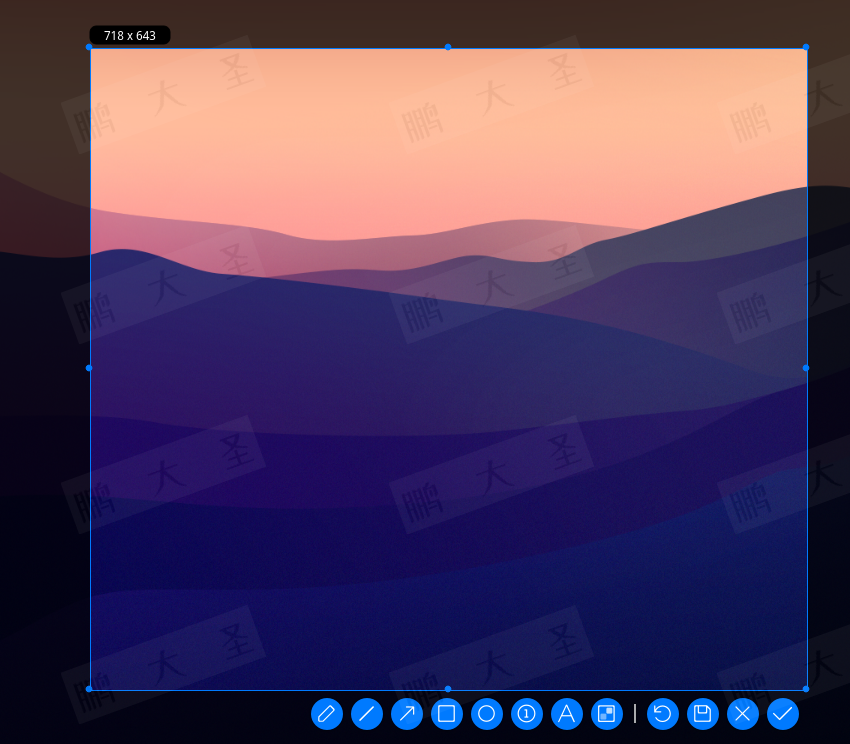
Task: Select the text annotation tool
Action: 566,714
